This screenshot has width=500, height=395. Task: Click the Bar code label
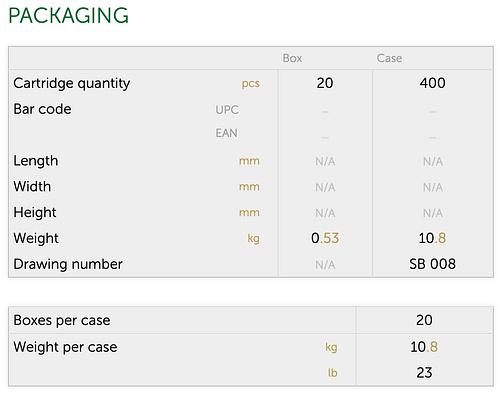(42, 109)
